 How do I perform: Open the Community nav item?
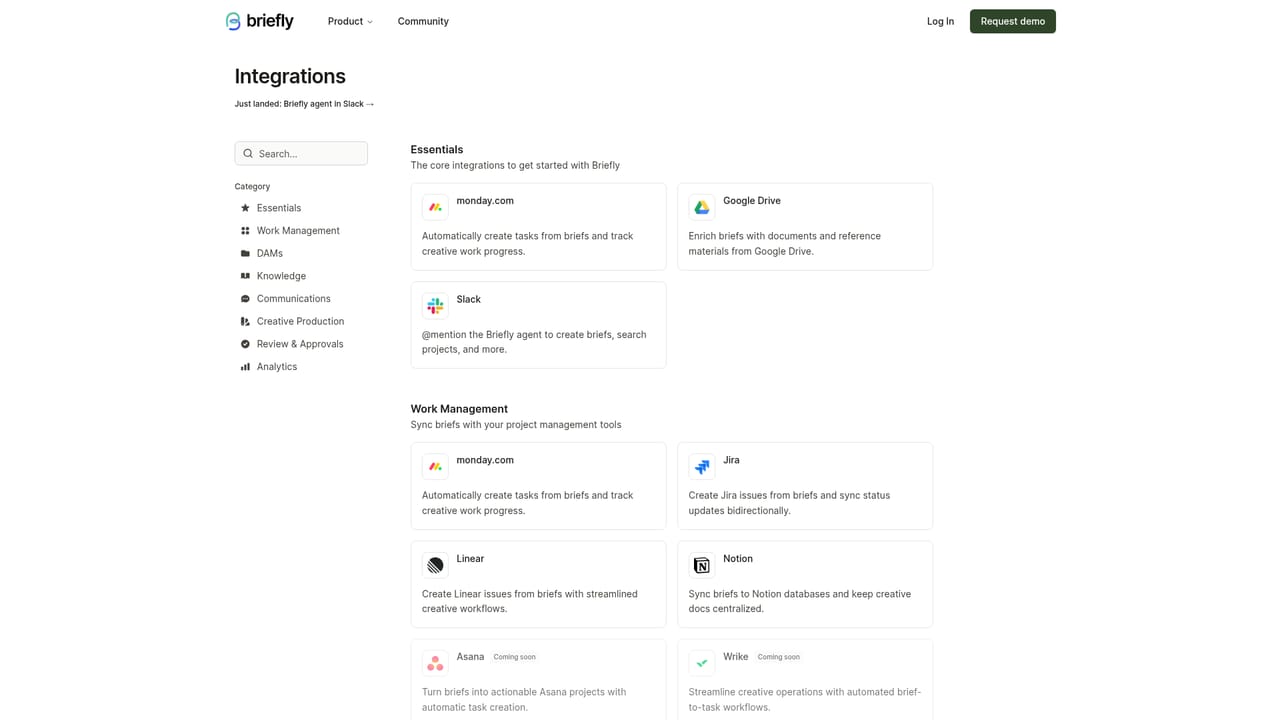pyautogui.click(x=423, y=21)
